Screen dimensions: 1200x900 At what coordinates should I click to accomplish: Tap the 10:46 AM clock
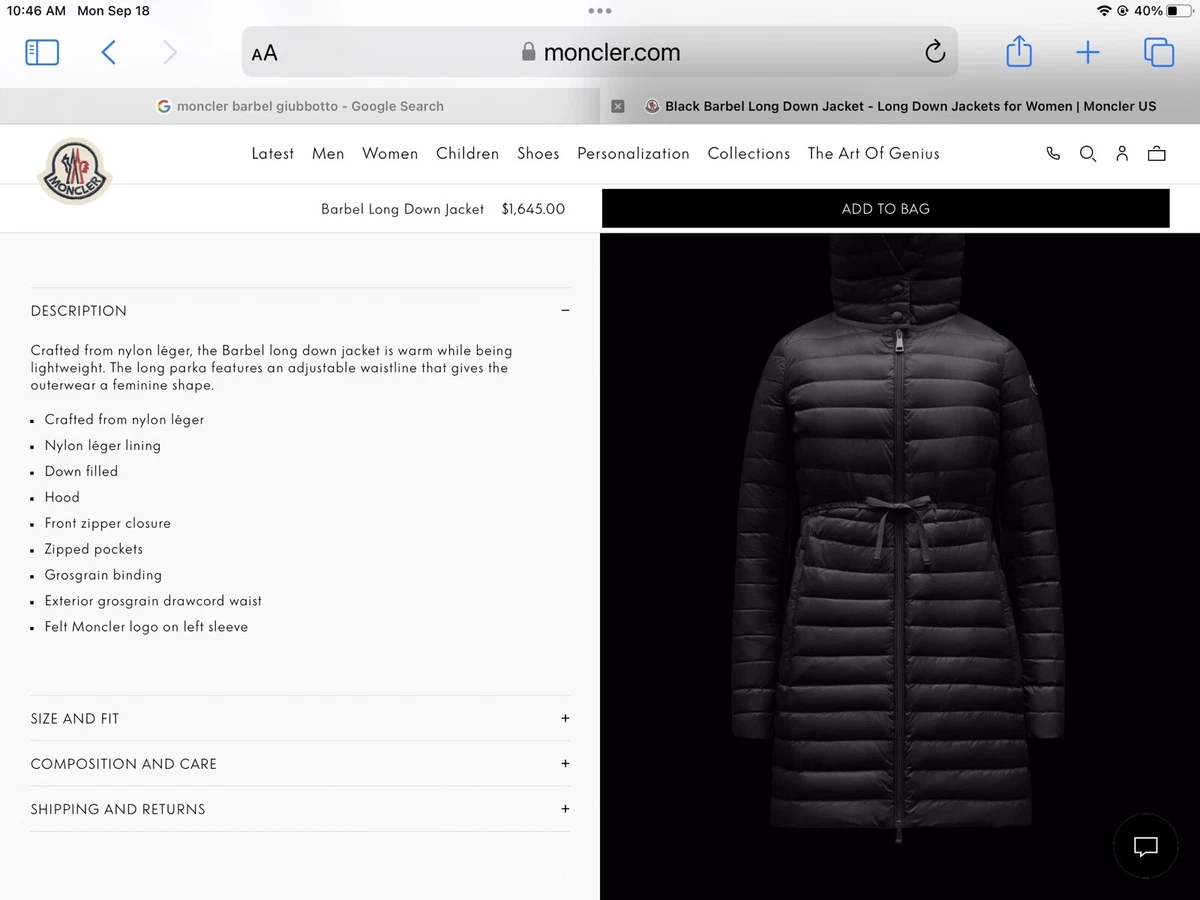click(x=36, y=11)
